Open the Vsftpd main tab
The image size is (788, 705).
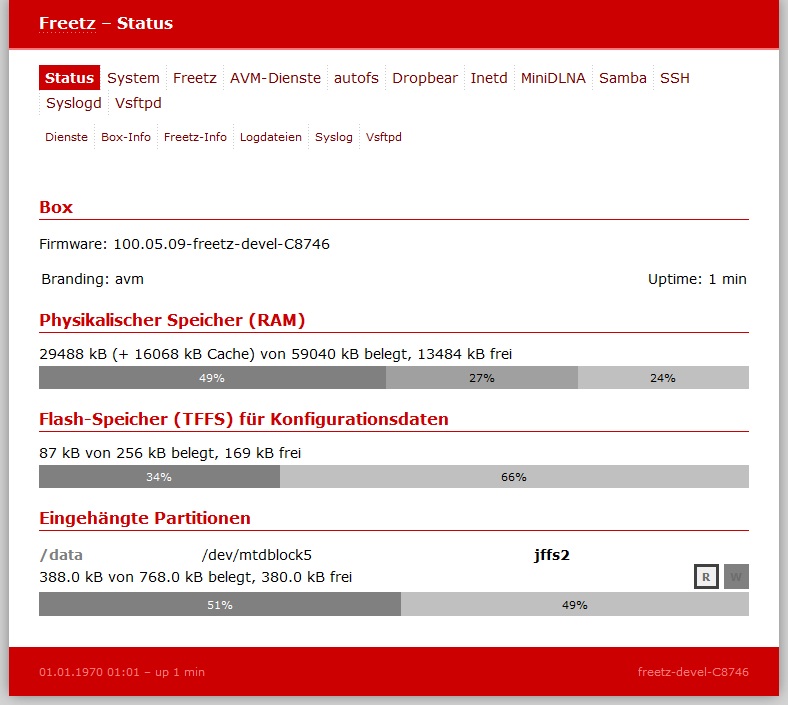tap(138, 103)
